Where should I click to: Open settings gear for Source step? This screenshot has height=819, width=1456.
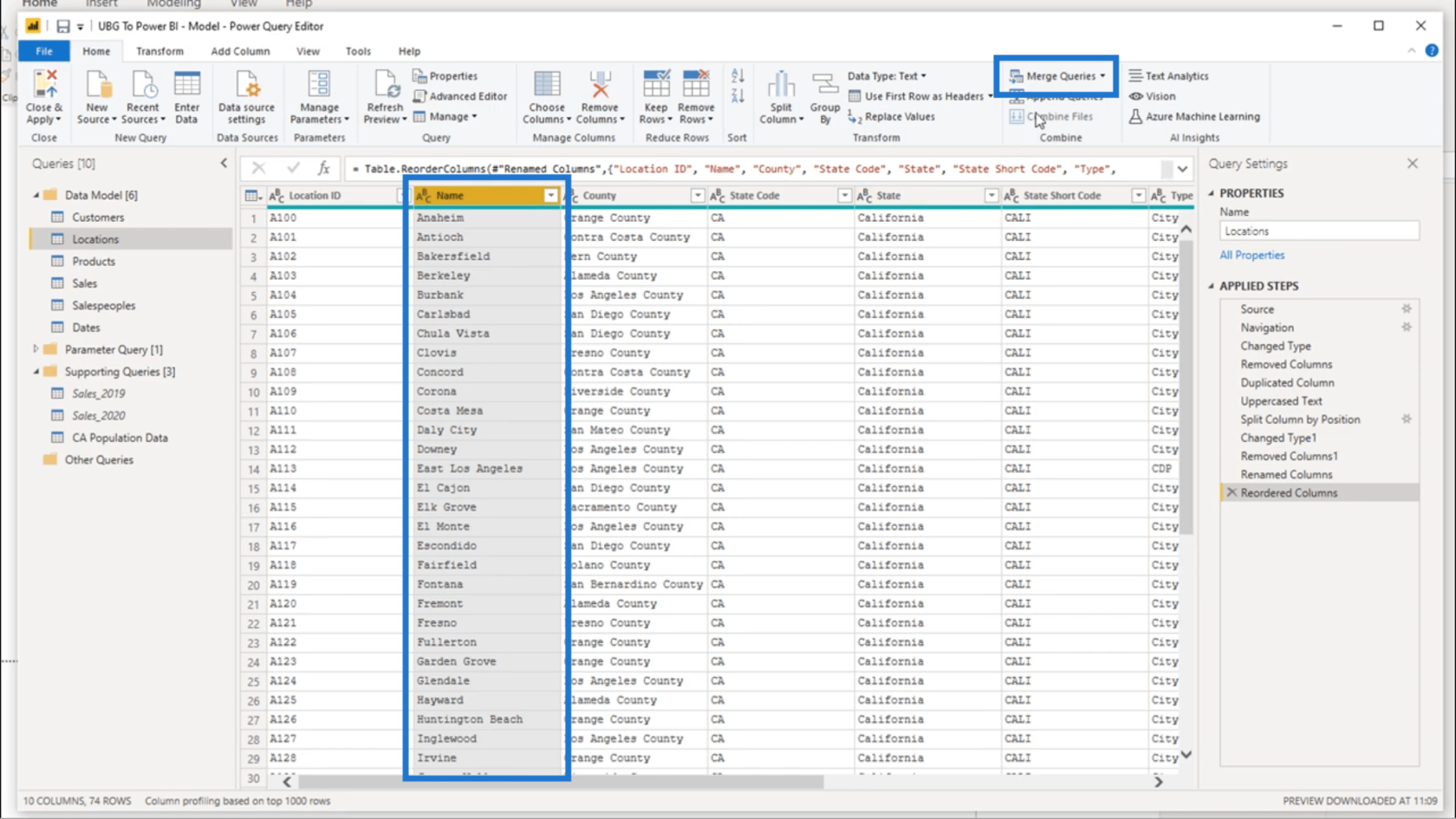click(1407, 309)
